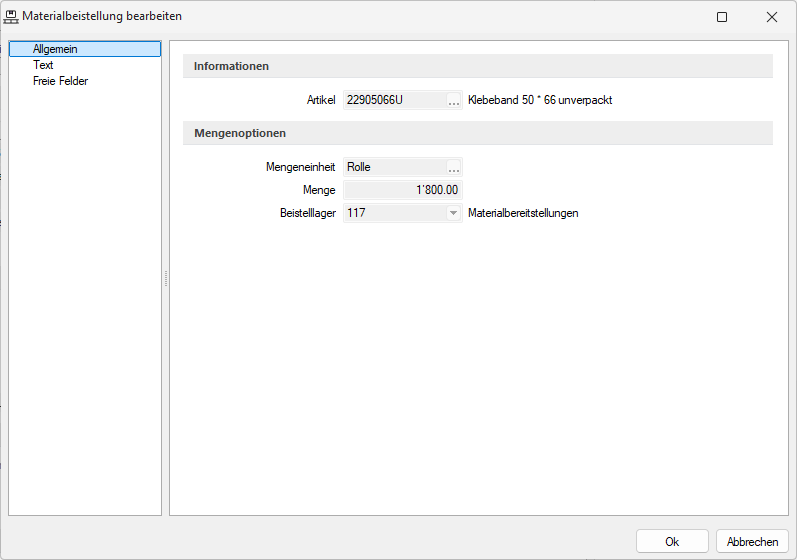The width and height of the screenshot is (797, 560).
Task: Click into the Mengeneinheit field Rolle
Action: [393, 167]
